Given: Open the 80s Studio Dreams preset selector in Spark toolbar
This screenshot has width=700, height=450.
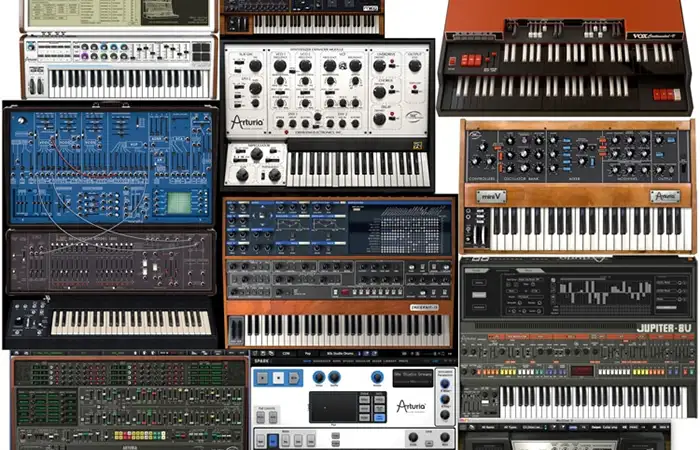Looking at the screenshot, I should point(342,354).
